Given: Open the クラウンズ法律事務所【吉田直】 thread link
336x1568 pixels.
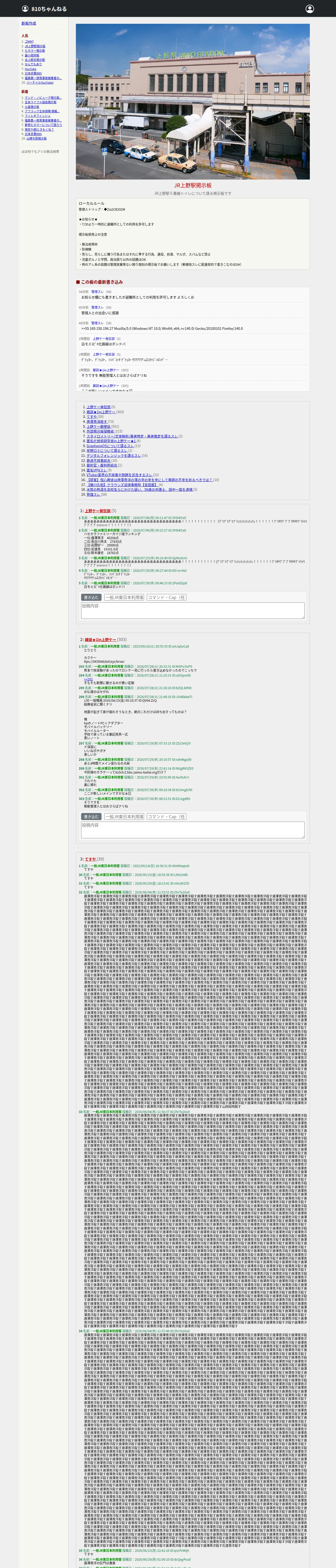Looking at the screenshot, I should (x=122, y=485).
